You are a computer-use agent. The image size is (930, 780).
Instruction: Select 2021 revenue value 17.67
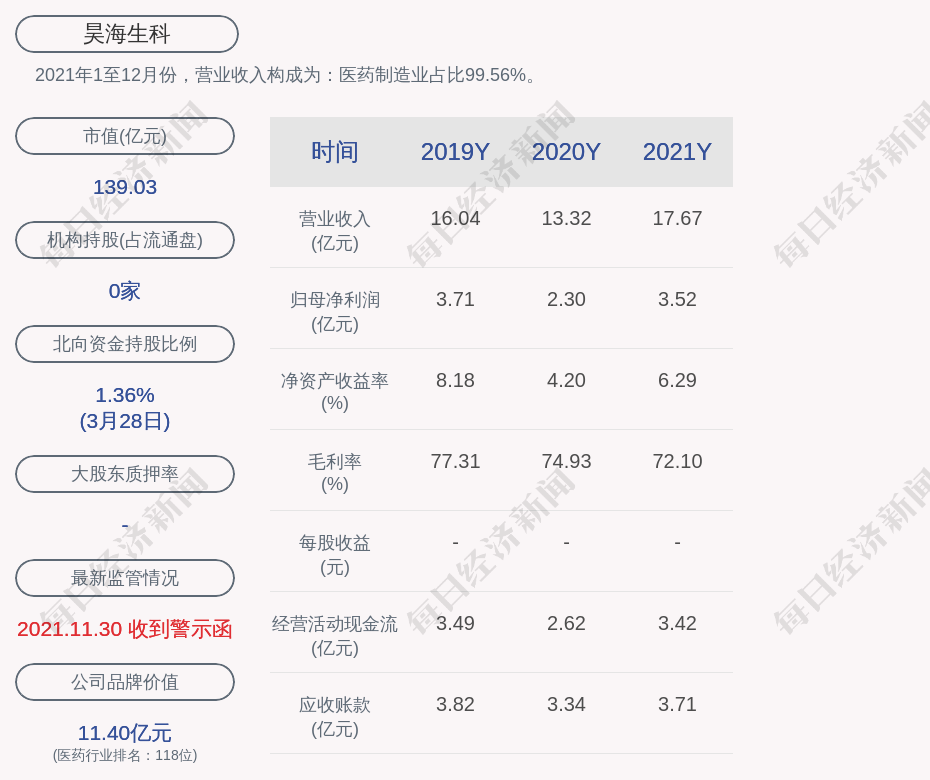coord(677,218)
